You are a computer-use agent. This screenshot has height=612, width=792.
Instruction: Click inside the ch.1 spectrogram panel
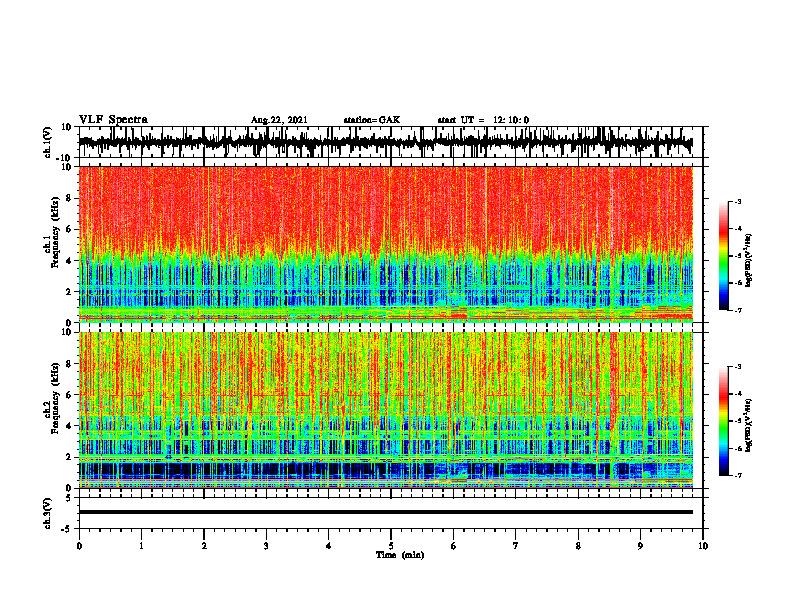click(x=385, y=244)
